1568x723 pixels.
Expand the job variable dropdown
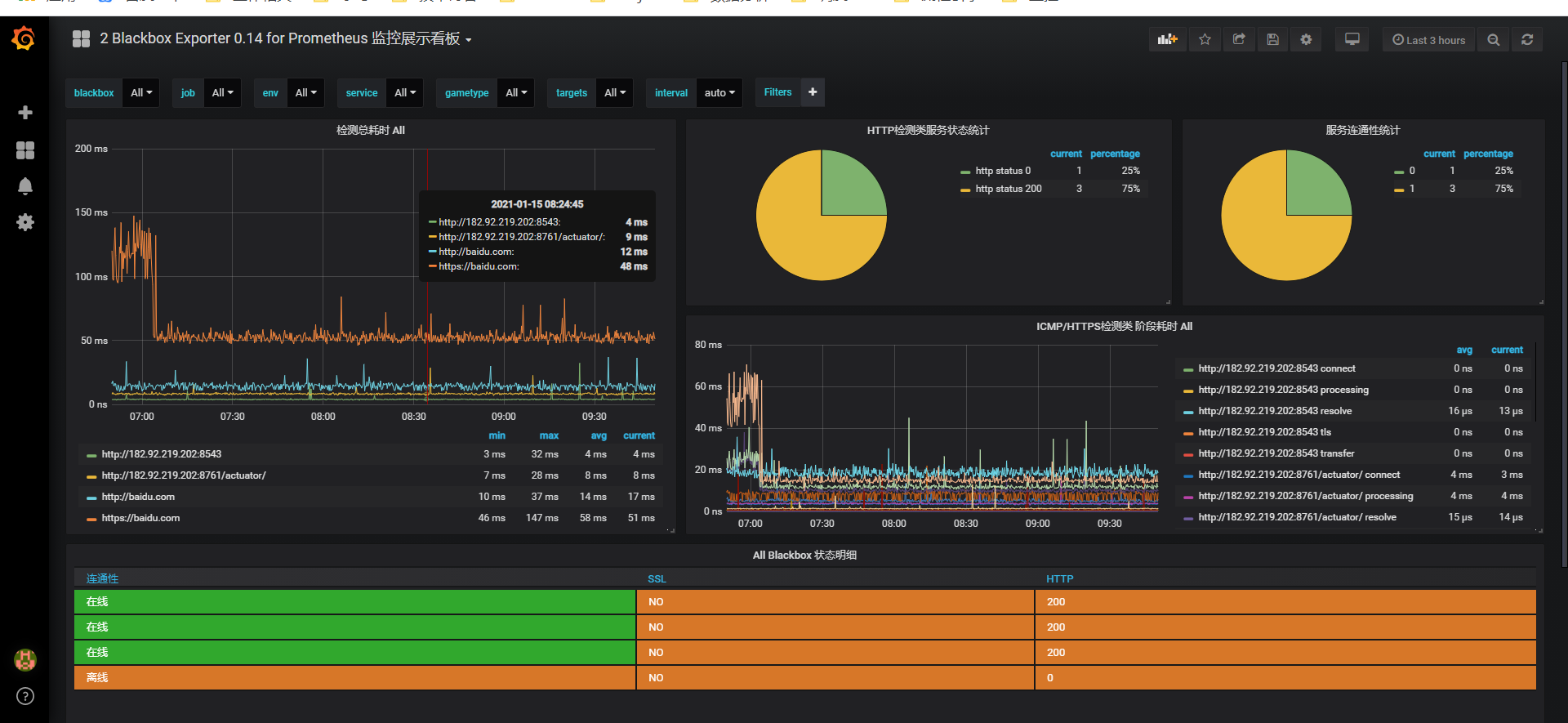223,93
